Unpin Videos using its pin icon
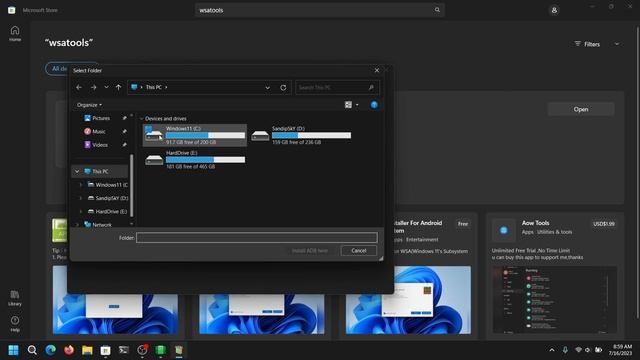Image resolution: width=640 pixels, height=360 pixels. pos(124,144)
